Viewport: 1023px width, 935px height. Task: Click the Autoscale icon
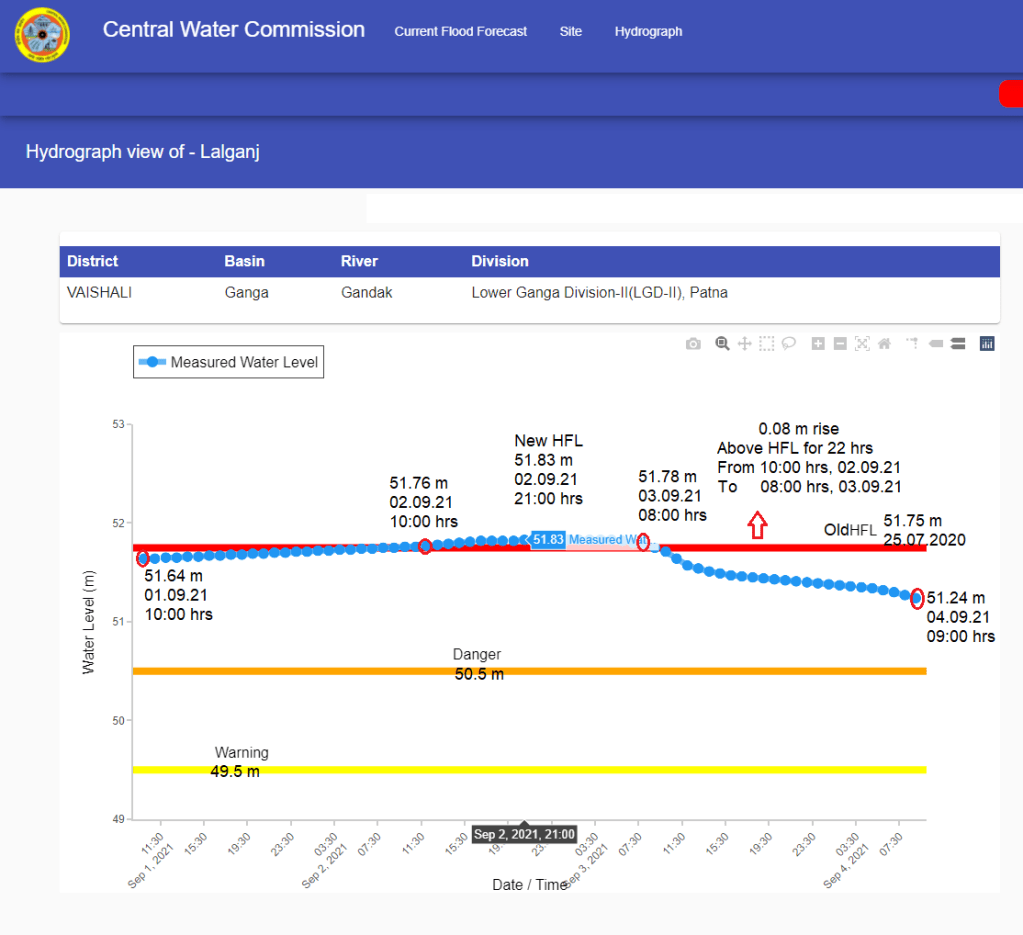tap(862, 344)
